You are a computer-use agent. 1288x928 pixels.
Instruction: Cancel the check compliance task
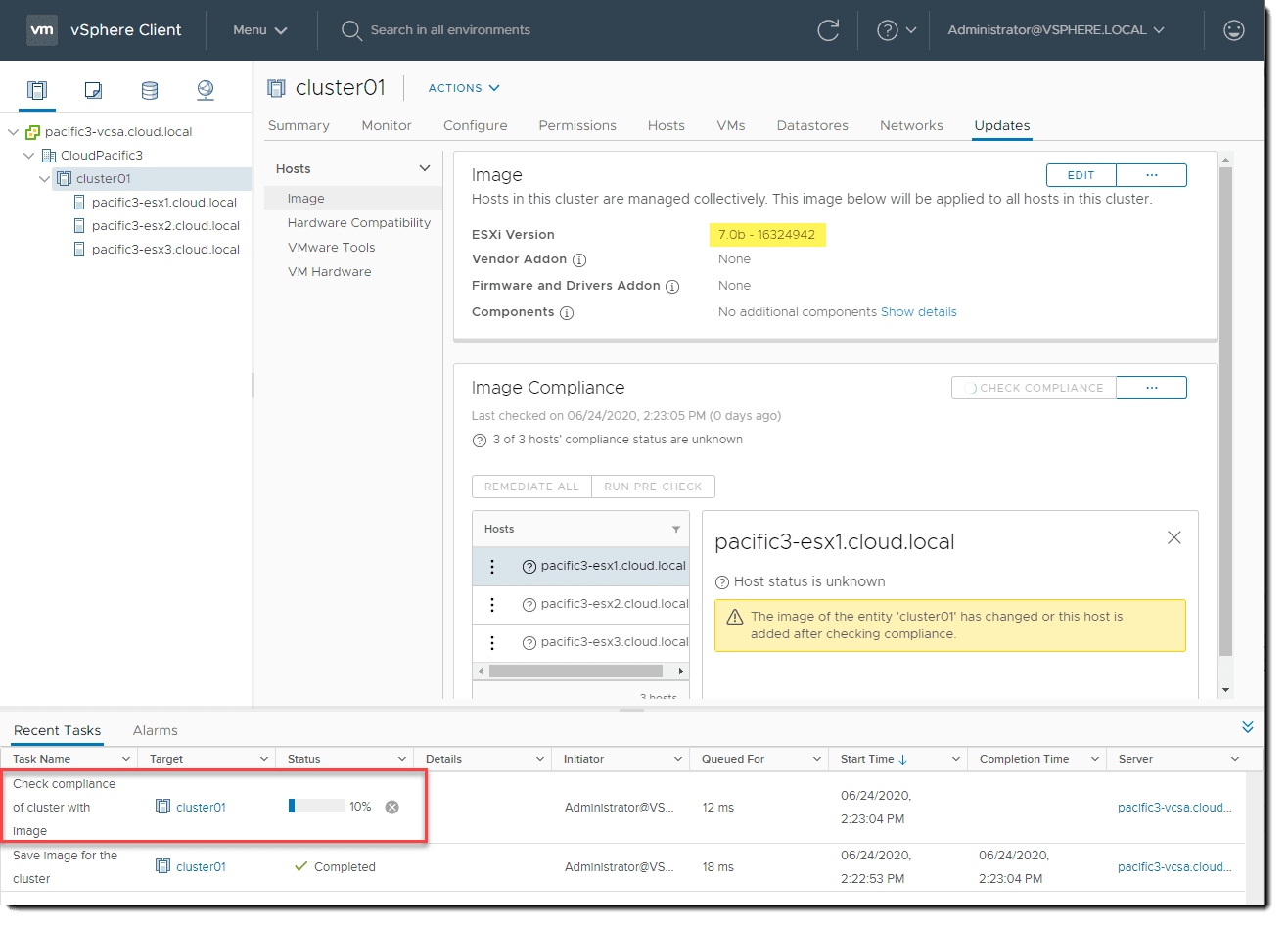[391, 807]
